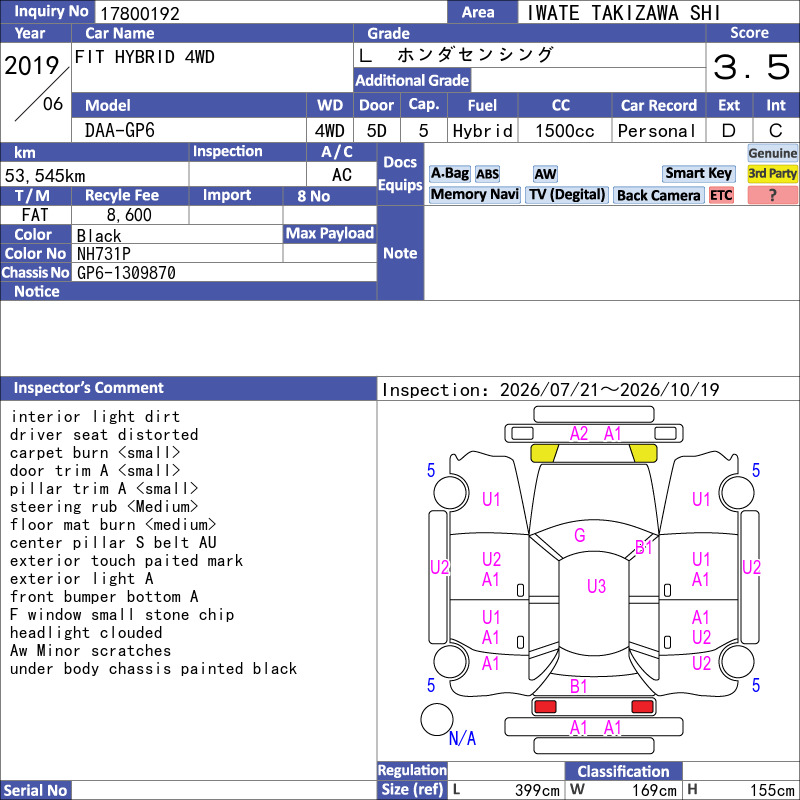Click the red right taillight on diagram
The width and height of the screenshot is (800, 800).
click(x=642, y=707)
